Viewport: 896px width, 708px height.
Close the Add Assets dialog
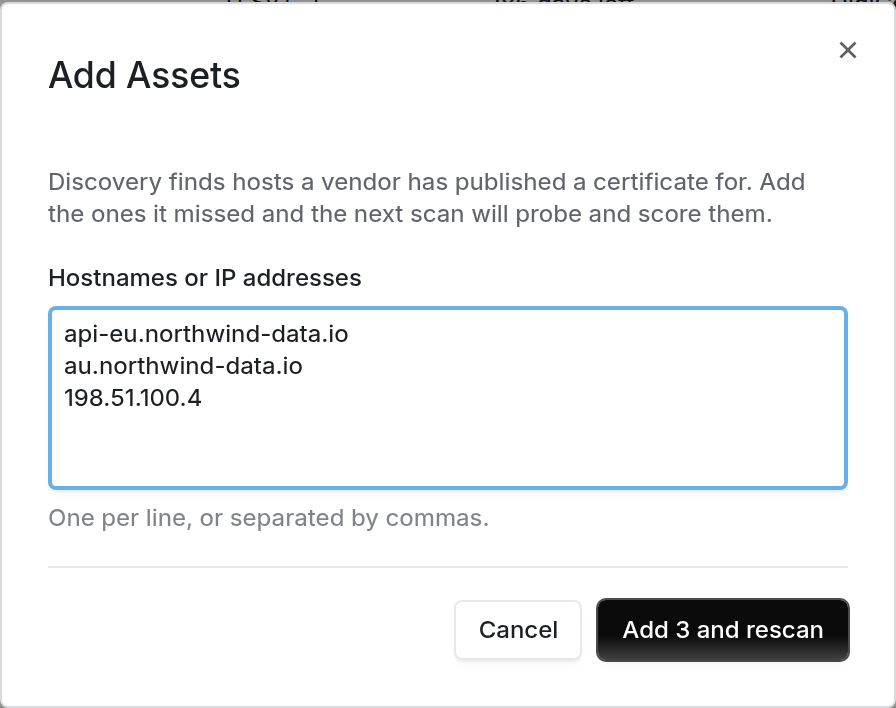pos(847,50)
